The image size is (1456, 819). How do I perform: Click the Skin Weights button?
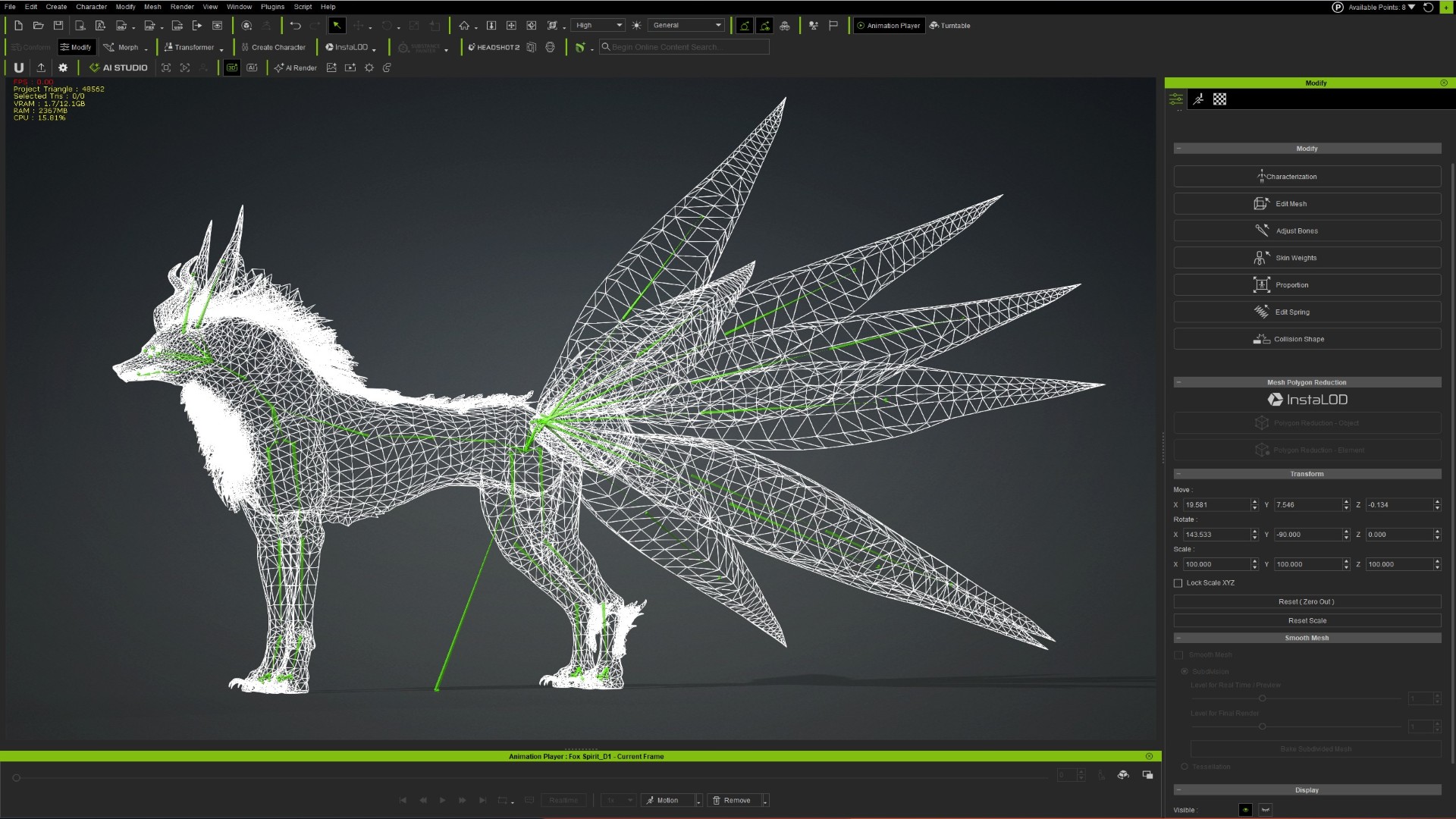(x=1307, y=258)
